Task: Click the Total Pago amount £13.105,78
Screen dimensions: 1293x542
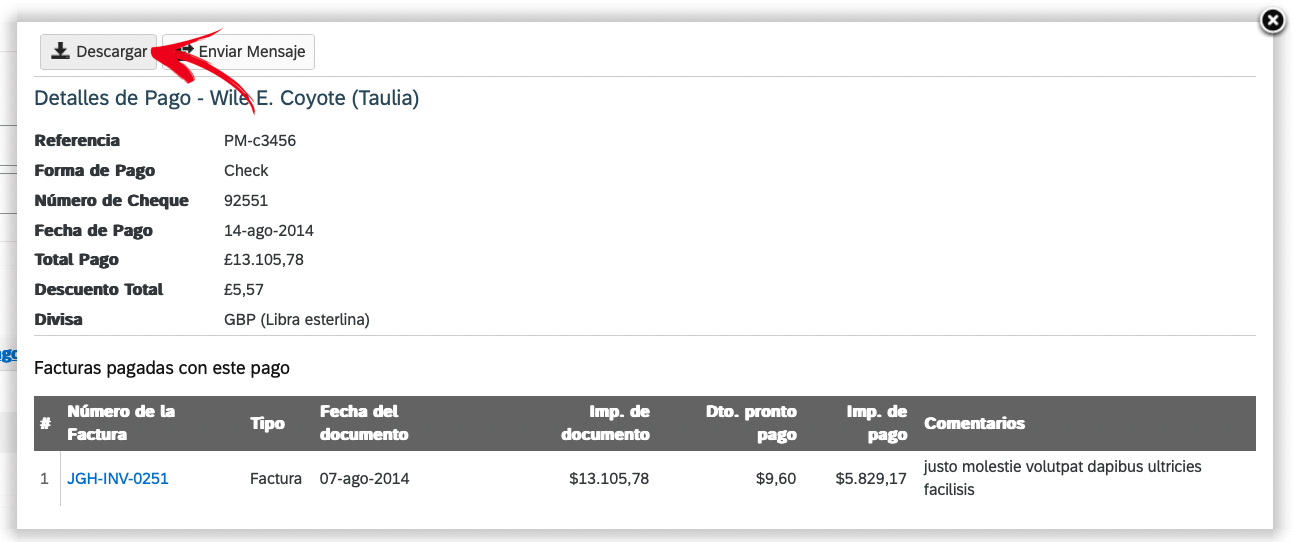Action: tap(264, 260)
